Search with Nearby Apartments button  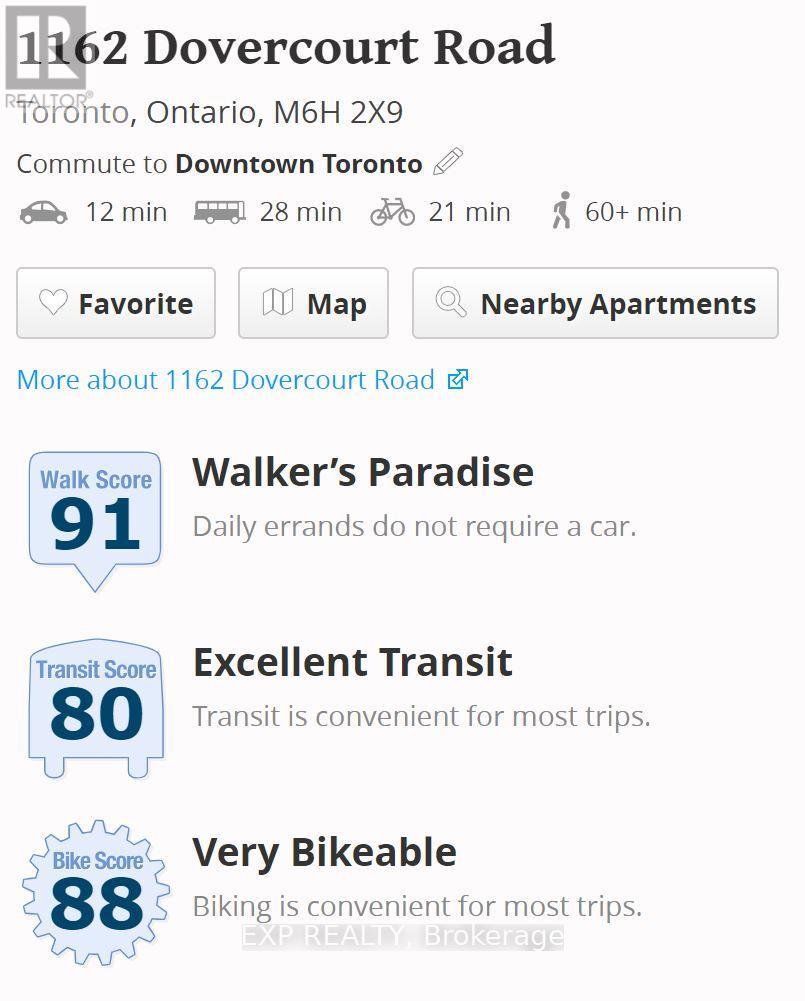click(596, 303)
